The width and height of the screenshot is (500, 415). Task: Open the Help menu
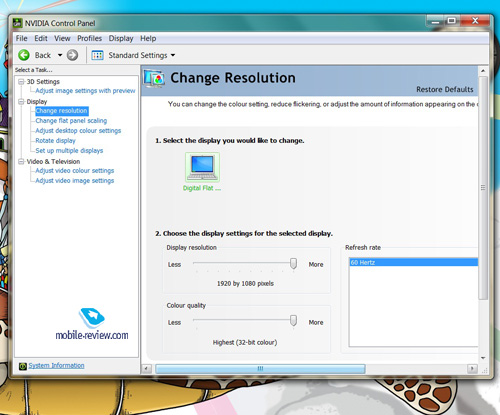pos(148,39)
